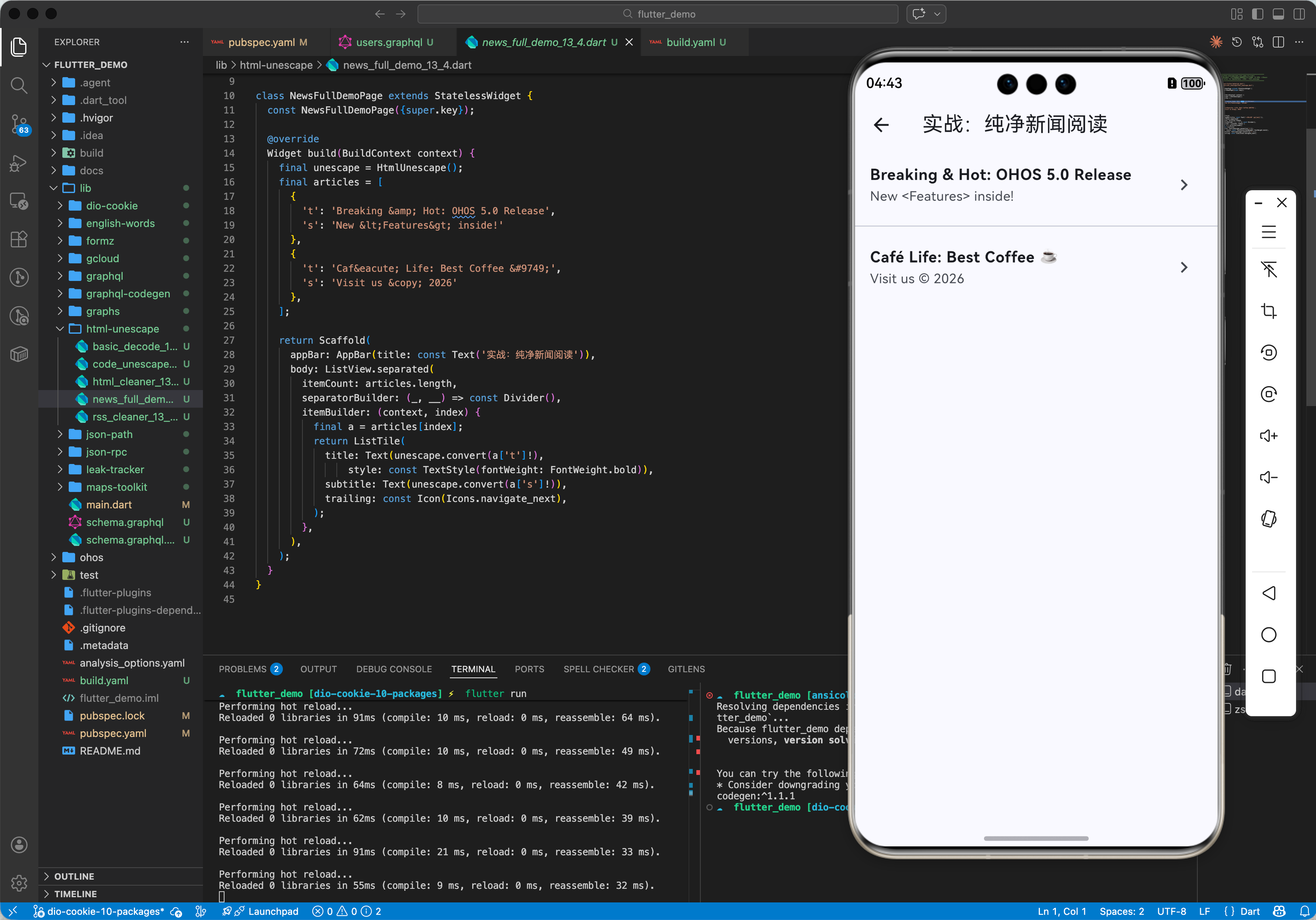Toggle the secondary side bar layout button
1316x920 pixels.
pos(1299,14)
